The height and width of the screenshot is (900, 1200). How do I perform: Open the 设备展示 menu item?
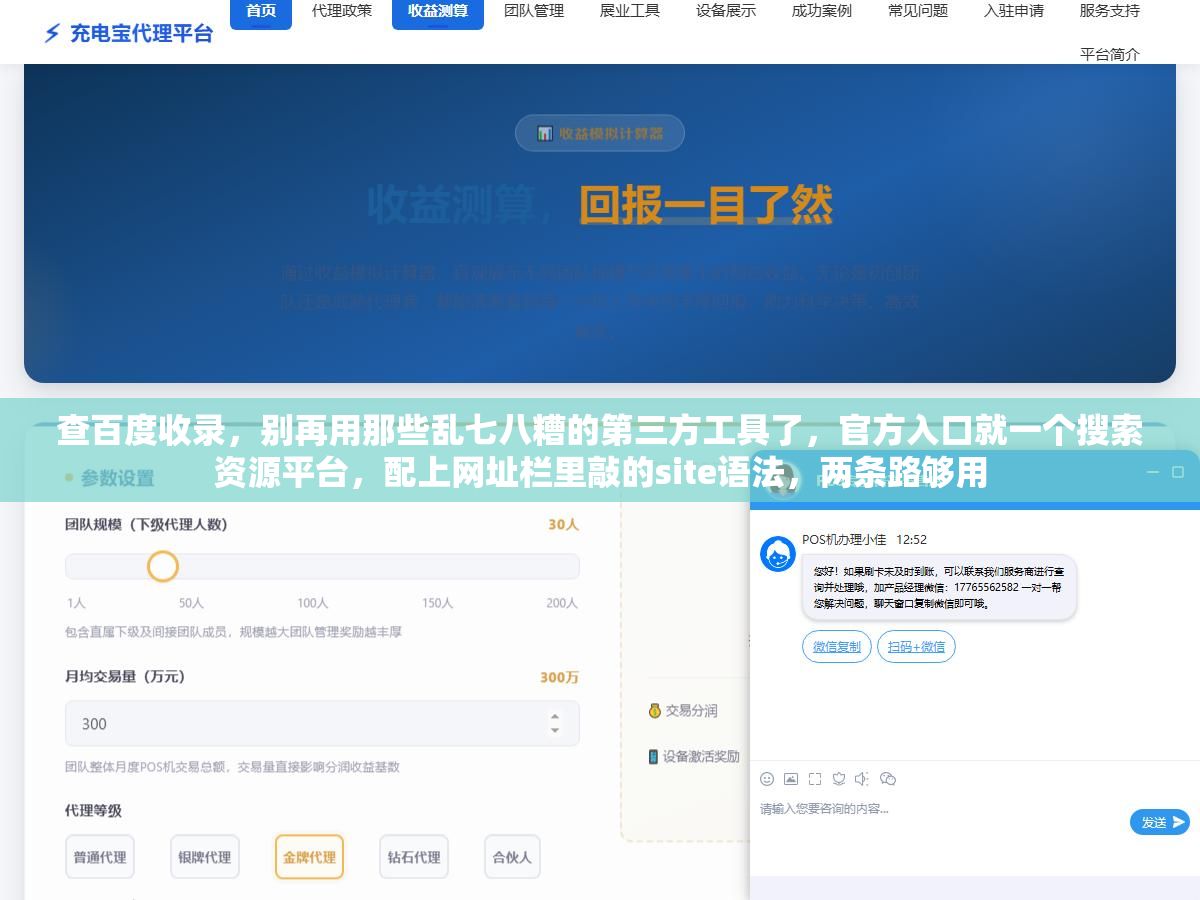coord(726,11)
